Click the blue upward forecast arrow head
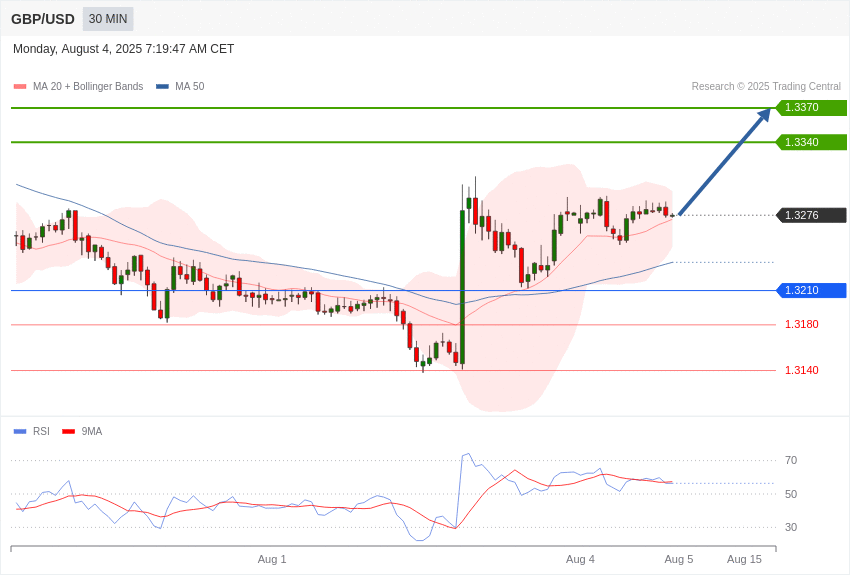Image resolution: width=850 pixels, height=576 pixels. [764, 115]
